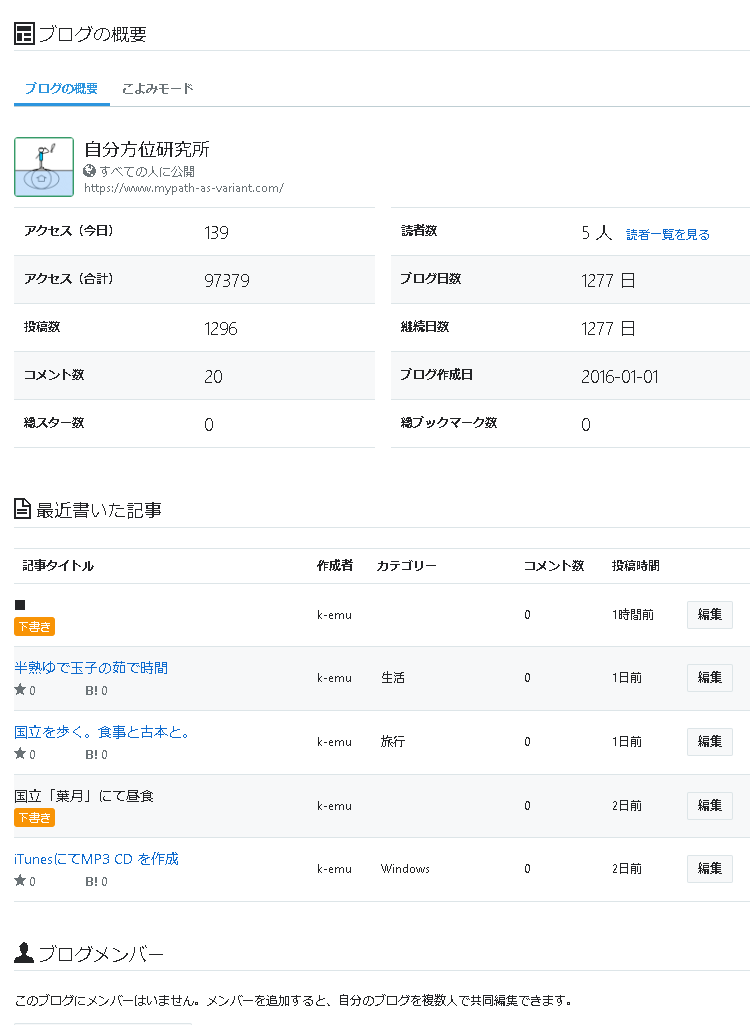This screenshot has height=1025, width=750.
Task: Switch to the こよみモード tab
Action: tap(158, 88)
